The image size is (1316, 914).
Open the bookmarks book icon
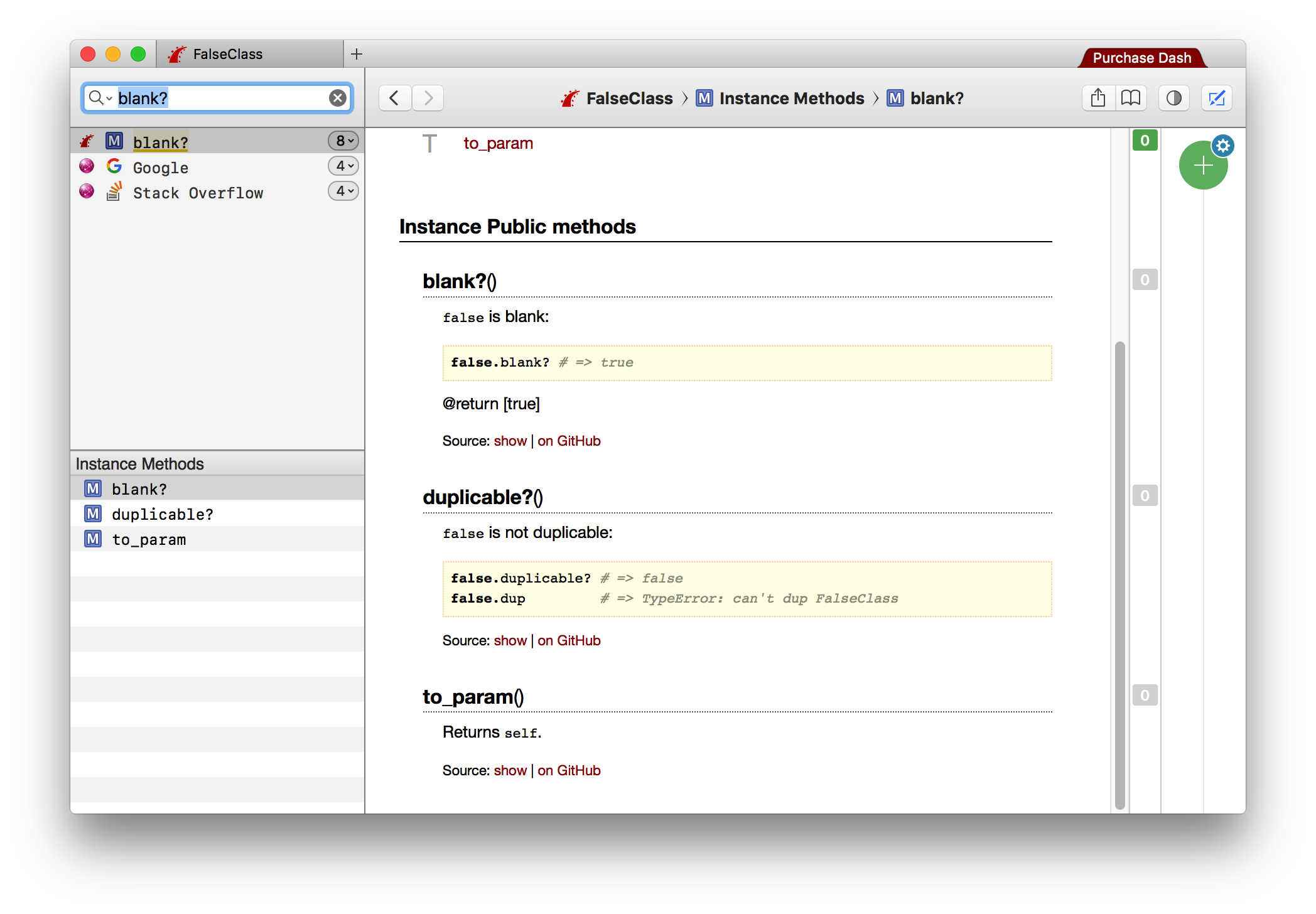tap(1131, 98)
